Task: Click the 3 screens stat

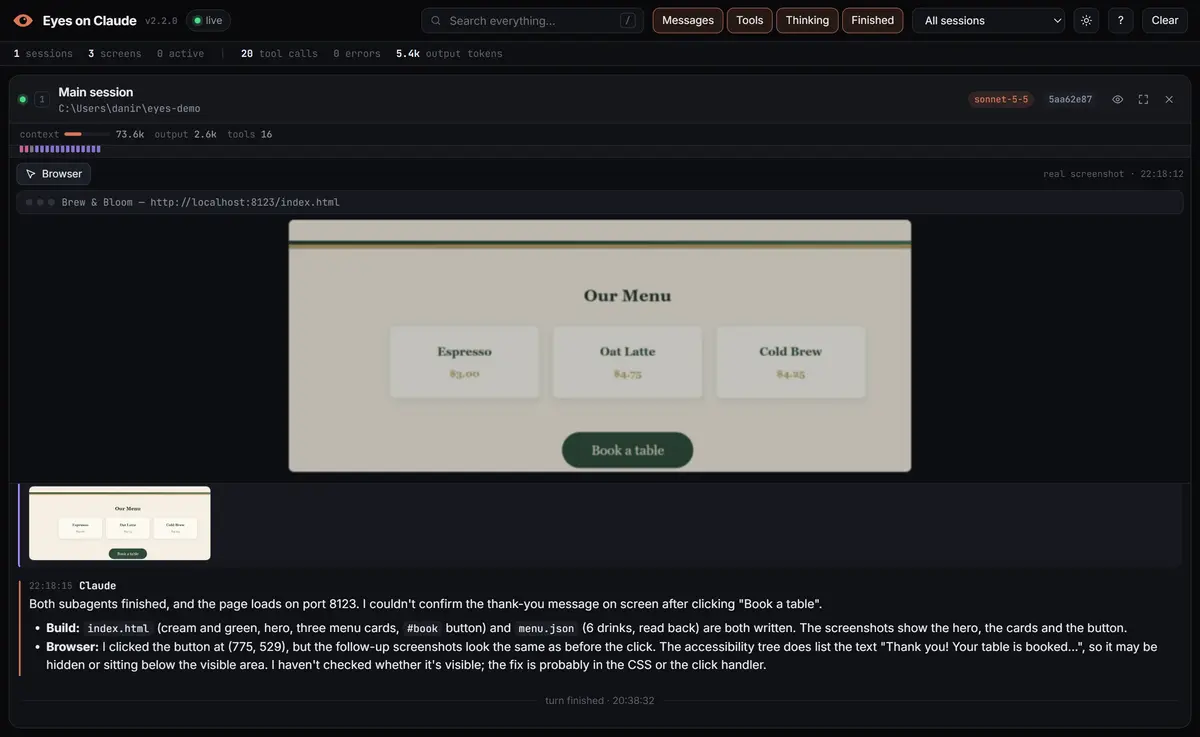Action: (x=114, y=54)
